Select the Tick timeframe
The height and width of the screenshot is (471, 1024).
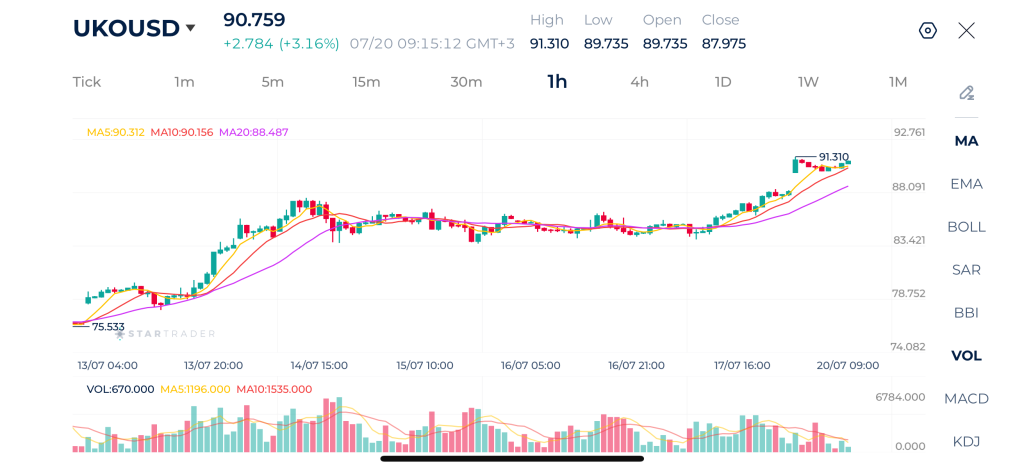click(x=87, y=82)
